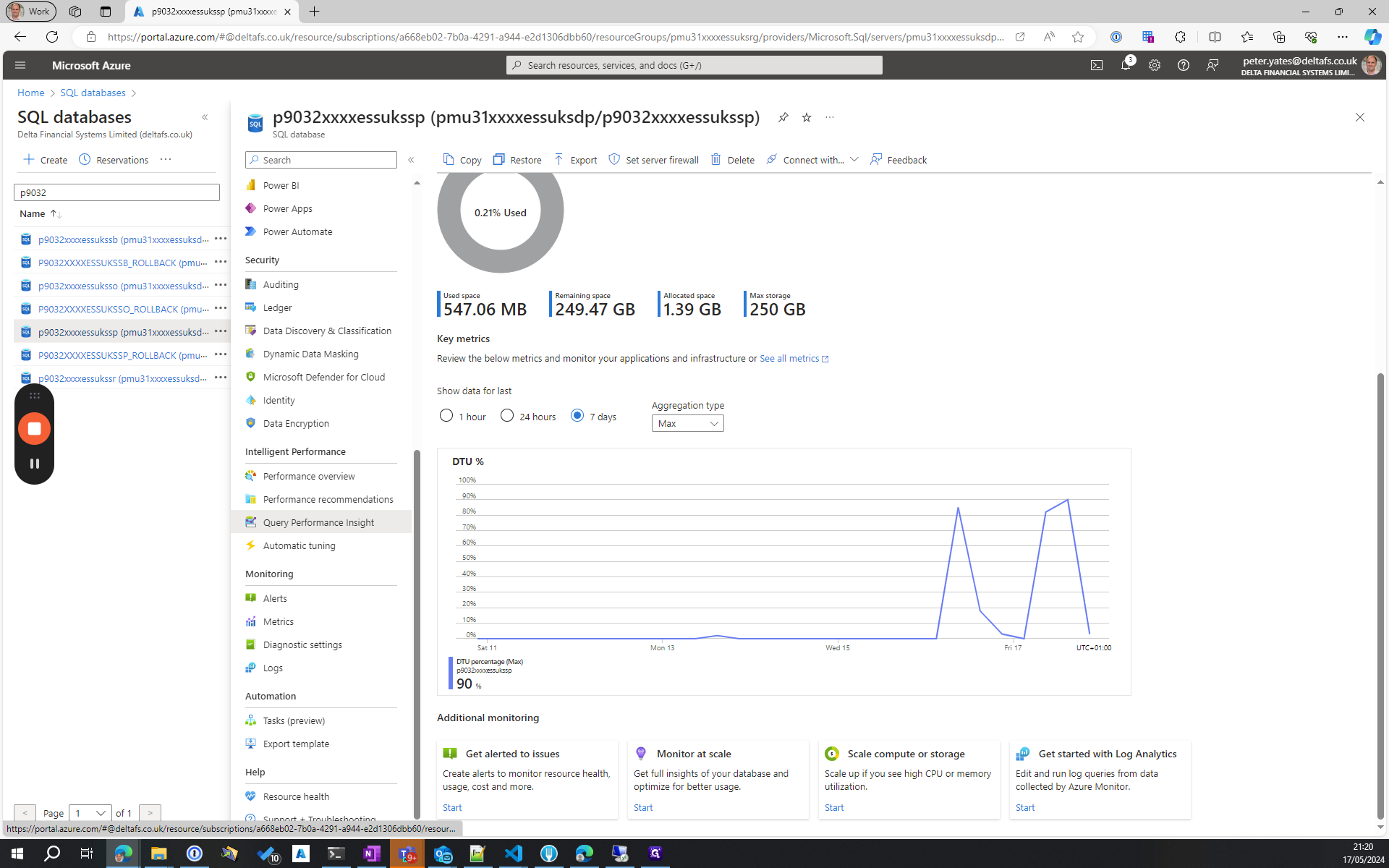The width and height of the screenshot is (1389, 868).
Task: Select the 24 hours radio button
Action: click(507, 416)
